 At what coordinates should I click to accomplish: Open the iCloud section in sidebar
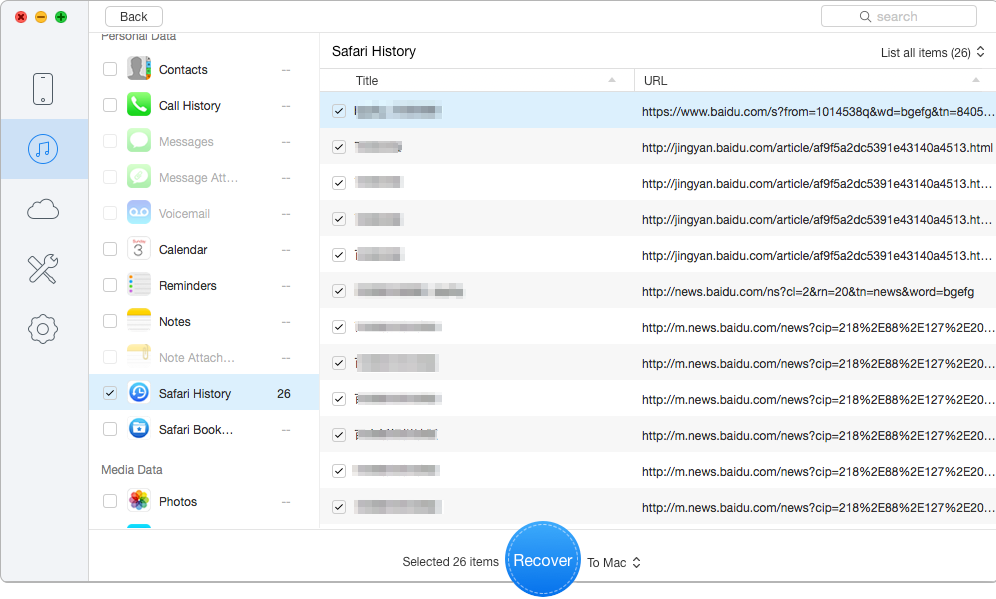point(43,209)
